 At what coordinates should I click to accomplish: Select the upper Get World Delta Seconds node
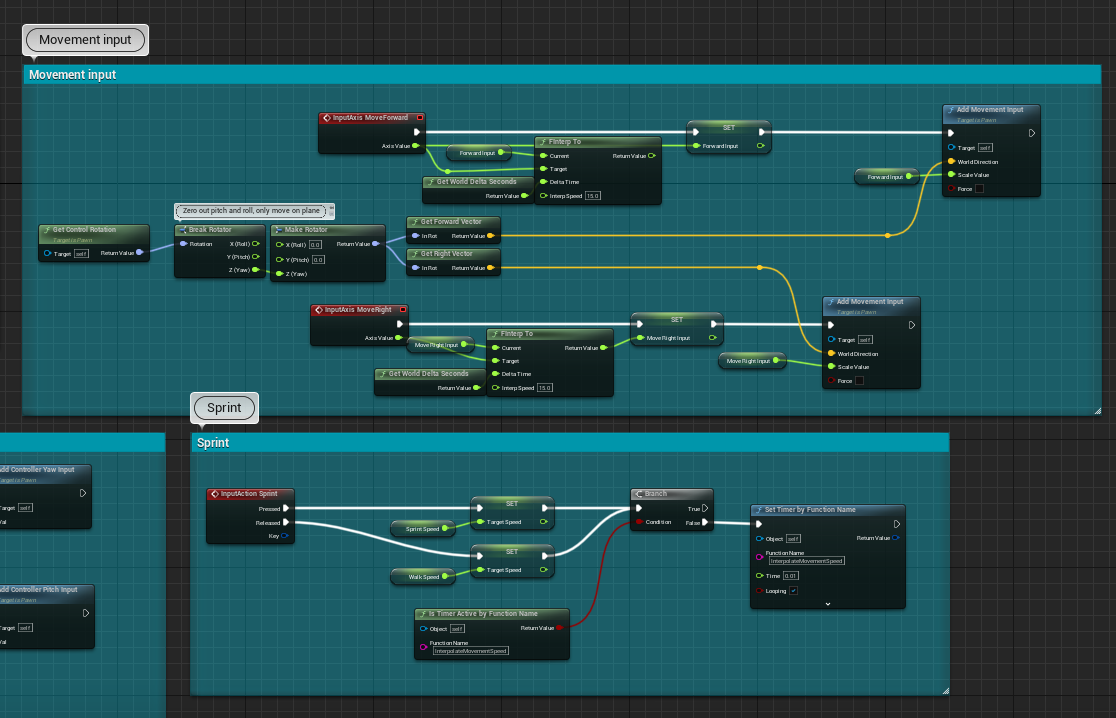pos(478,190)
